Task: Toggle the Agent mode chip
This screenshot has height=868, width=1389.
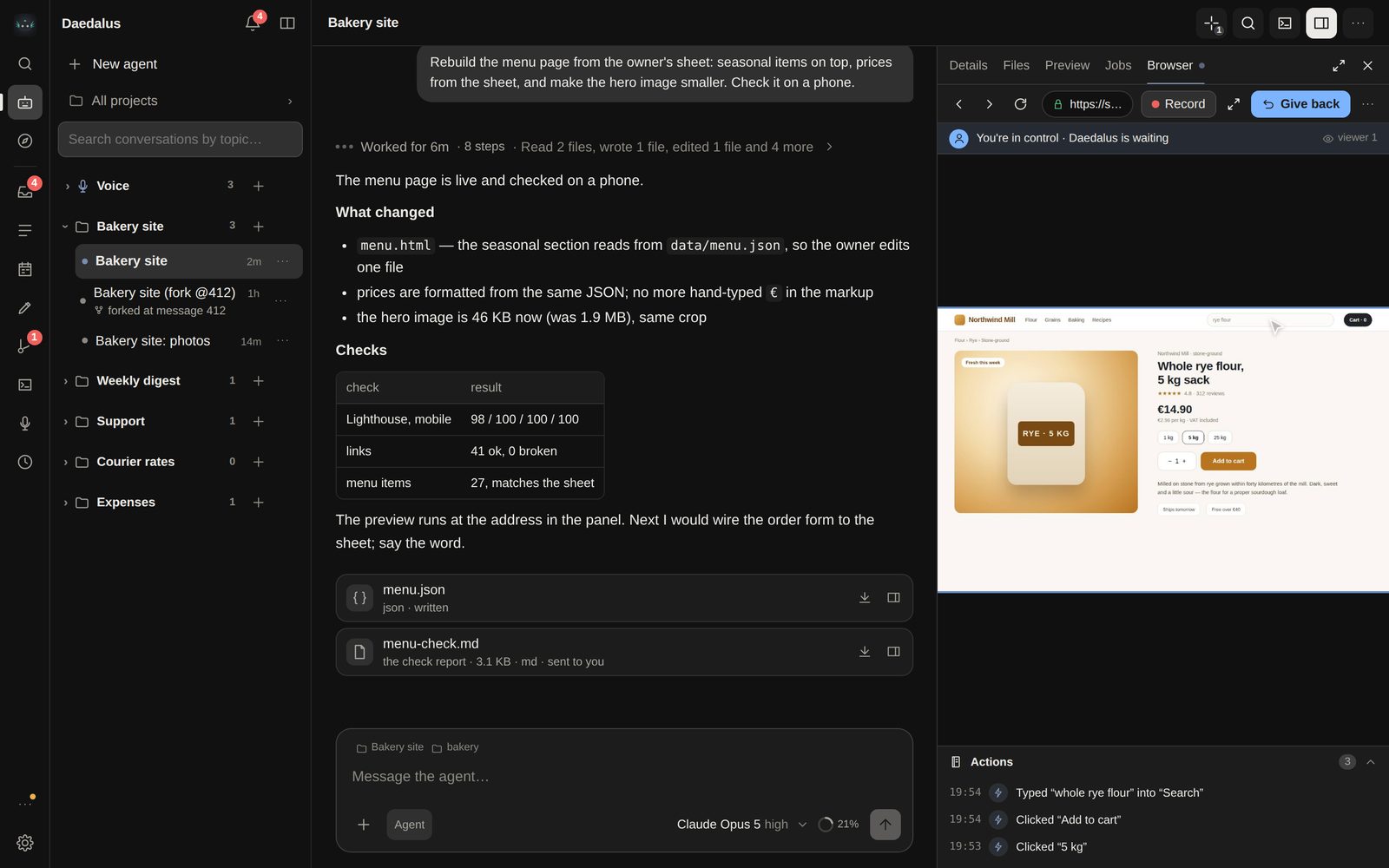Action: point(409,825)
